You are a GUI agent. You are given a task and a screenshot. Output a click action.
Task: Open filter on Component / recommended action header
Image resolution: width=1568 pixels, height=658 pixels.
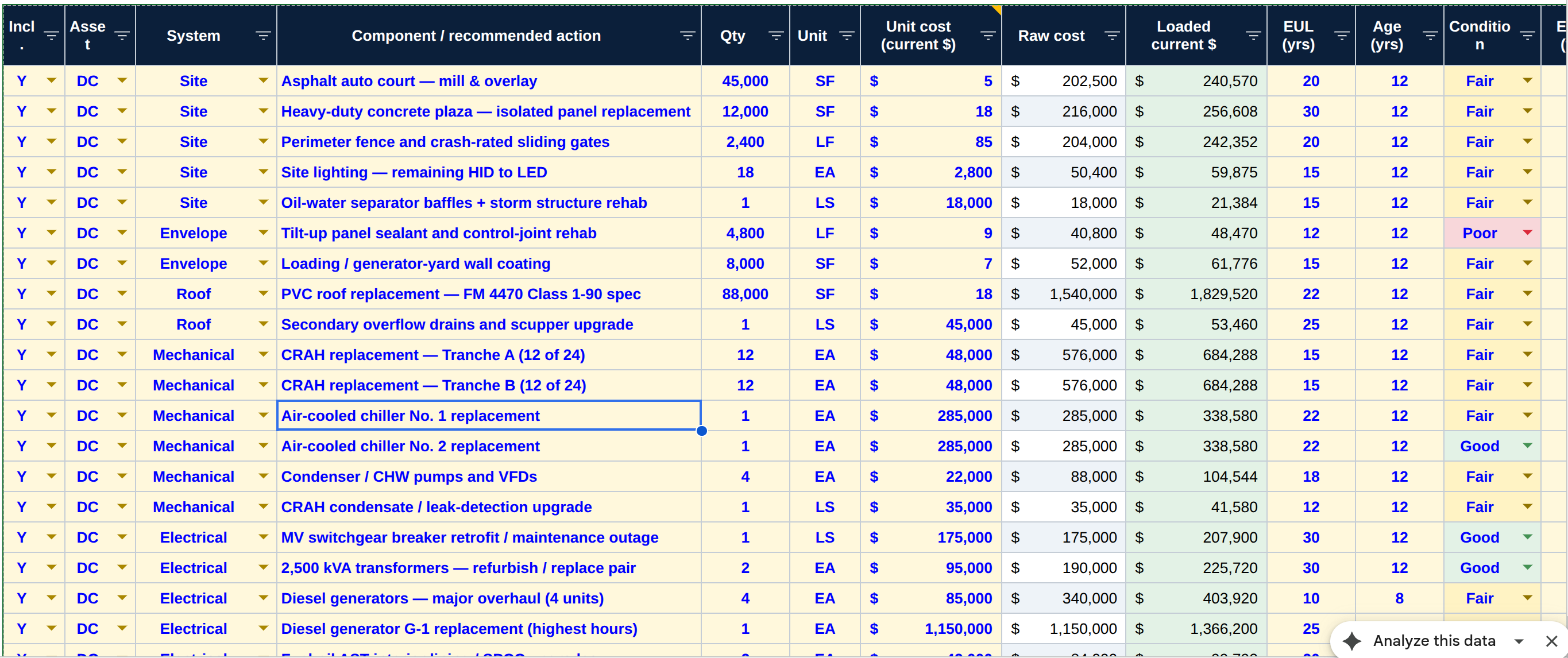click(x=687, y=36)
